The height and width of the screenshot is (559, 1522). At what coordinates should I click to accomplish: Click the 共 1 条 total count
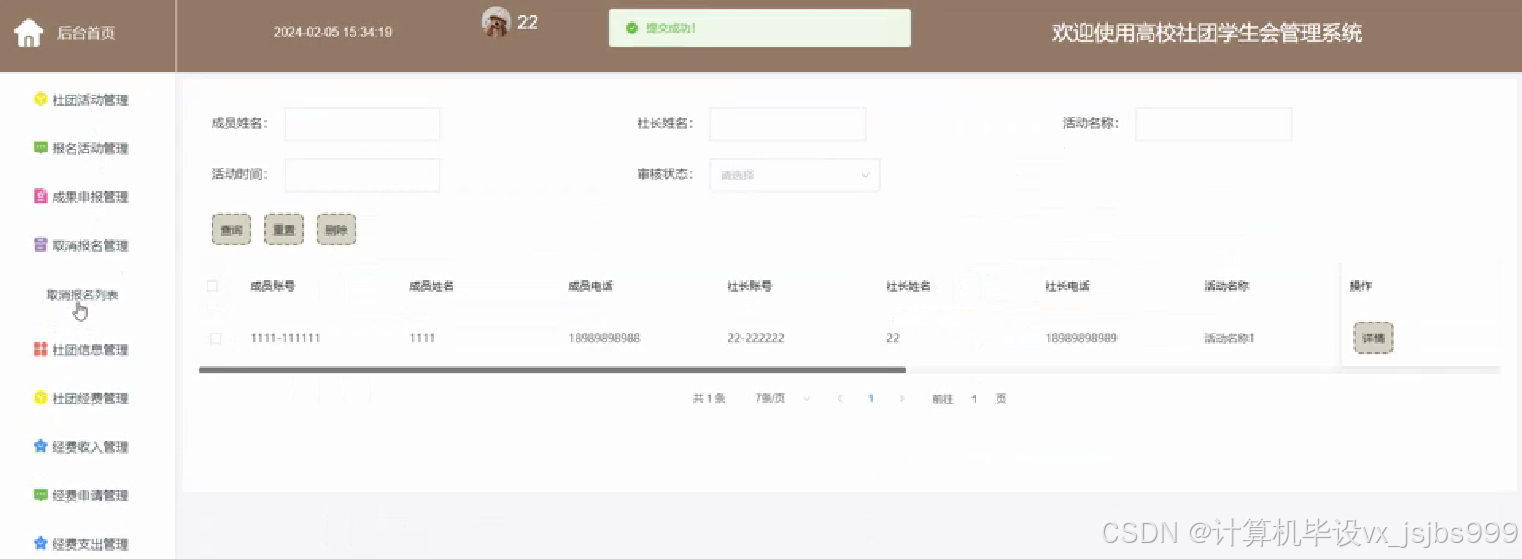pyautogui.click(x=709, y=398)
